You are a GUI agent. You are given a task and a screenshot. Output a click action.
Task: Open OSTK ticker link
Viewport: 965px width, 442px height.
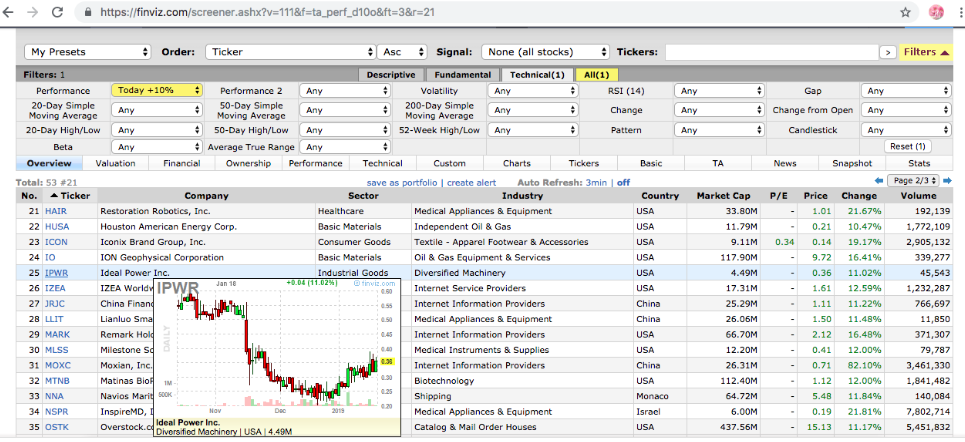[55, 427]
